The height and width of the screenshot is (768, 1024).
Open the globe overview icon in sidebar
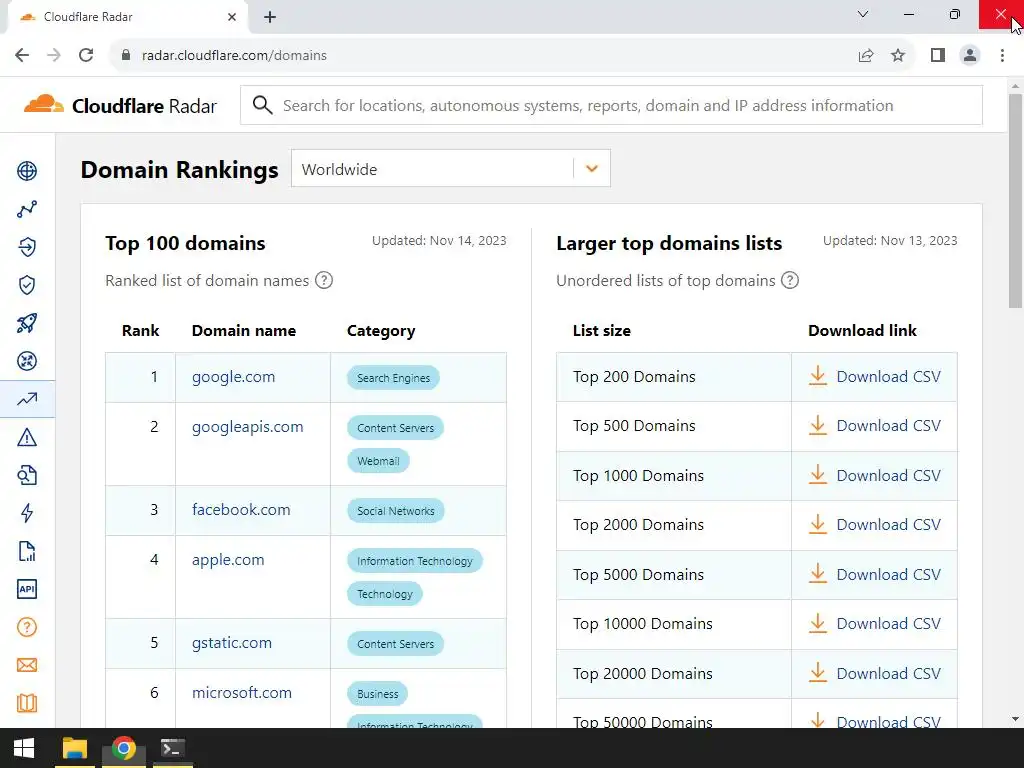(27, 171)
